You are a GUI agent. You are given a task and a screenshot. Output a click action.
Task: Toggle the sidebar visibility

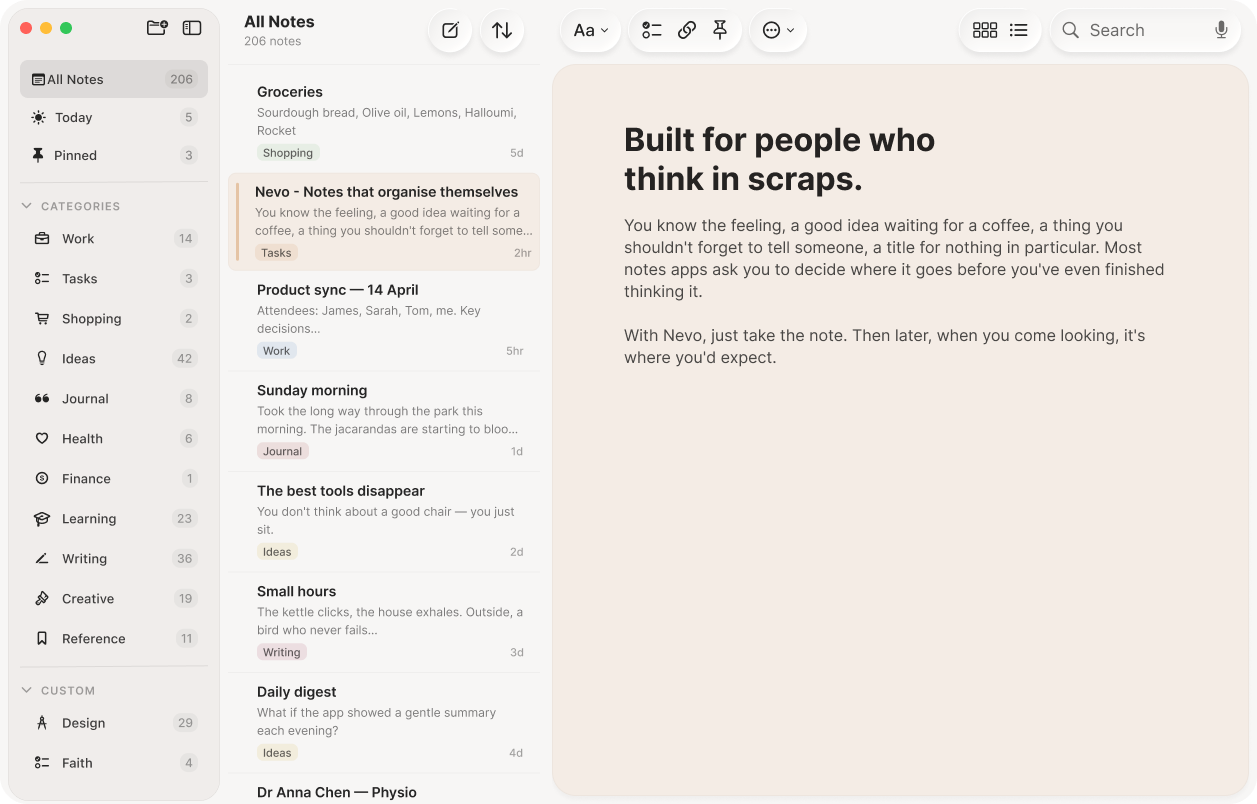191,29
